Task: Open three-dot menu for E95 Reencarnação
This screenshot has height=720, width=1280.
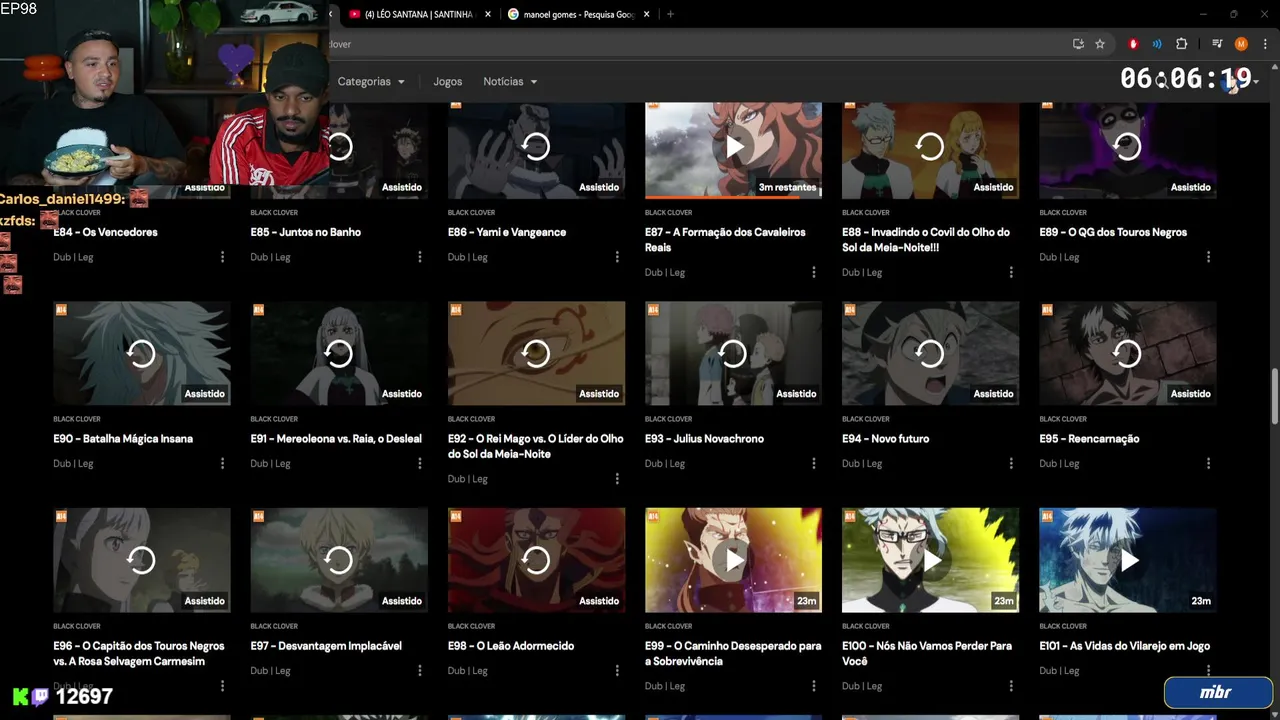Action: pos(1208,464)
